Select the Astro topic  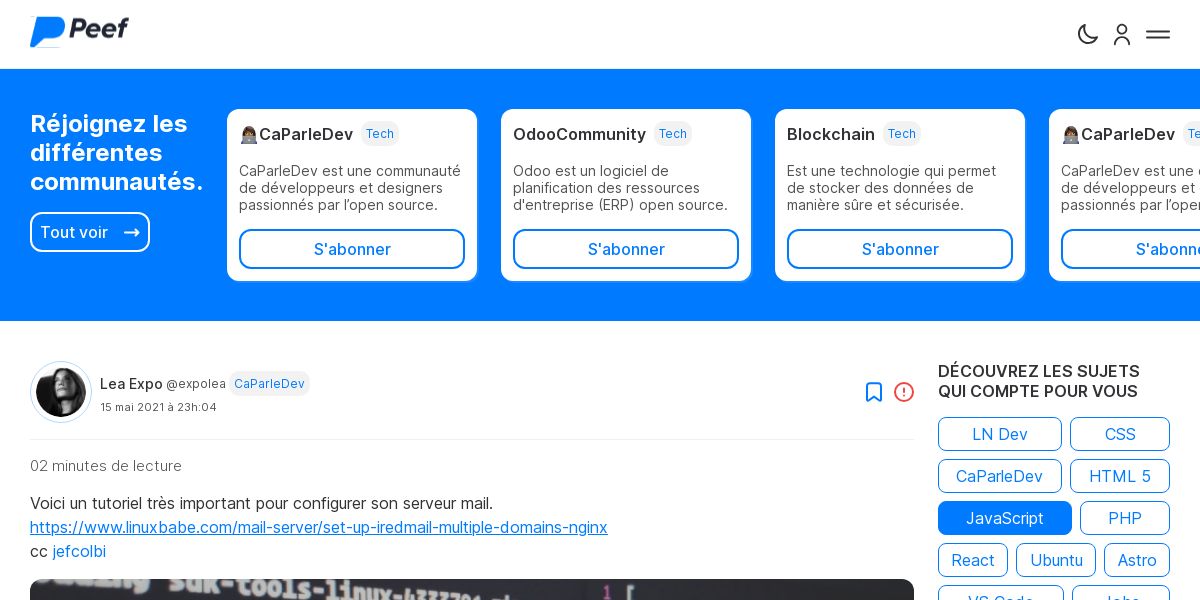coord(1137,560)
